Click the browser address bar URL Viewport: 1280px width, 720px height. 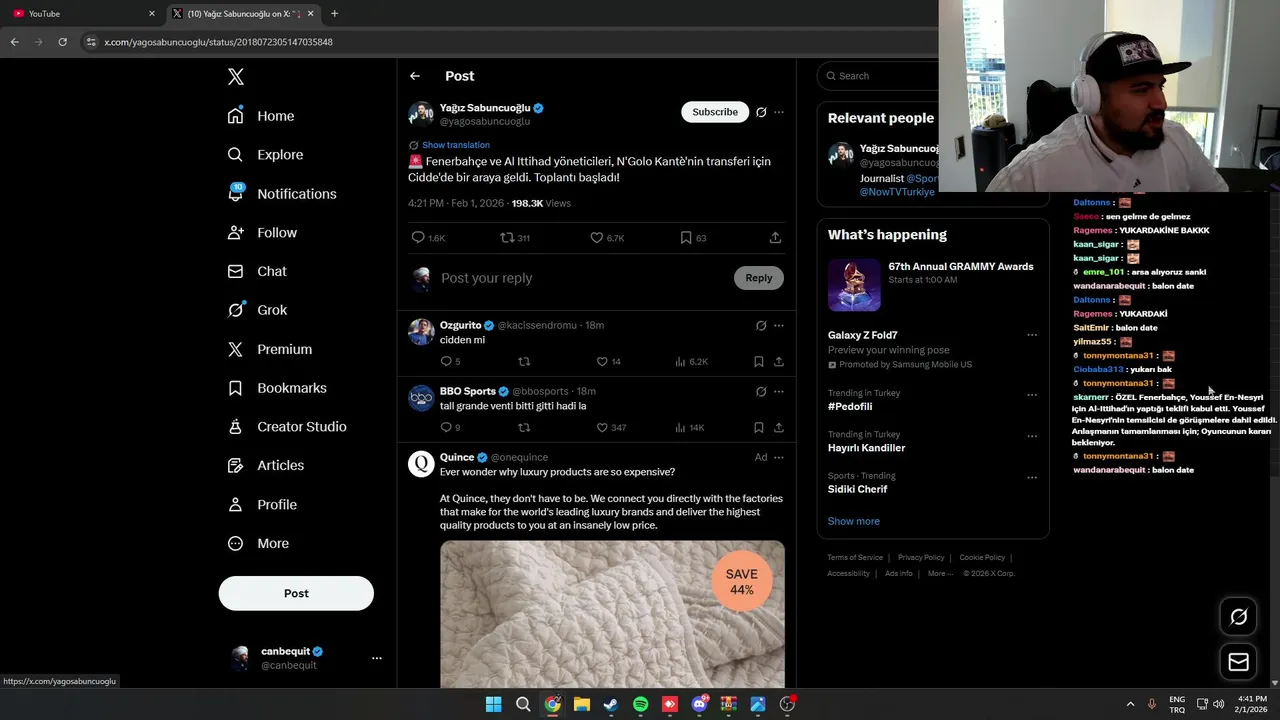pos(218,42)
